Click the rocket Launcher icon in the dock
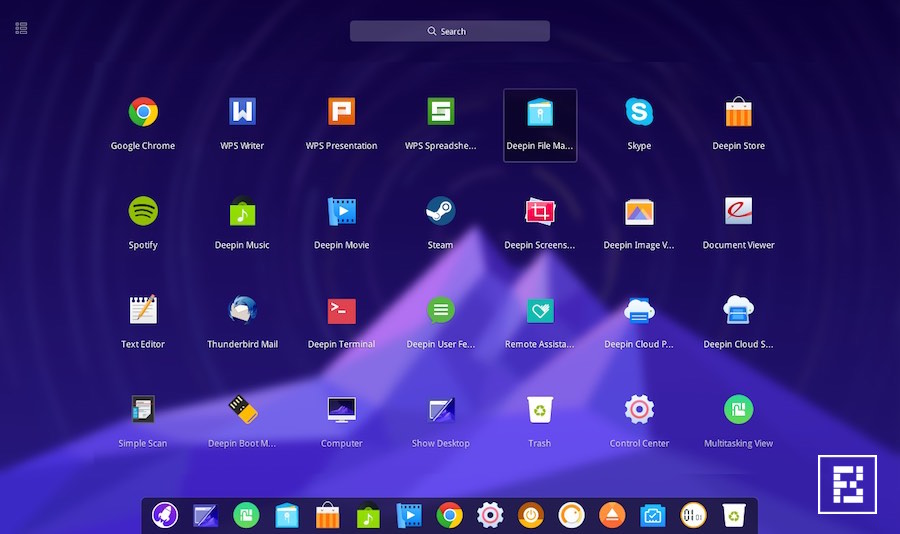The height and width of the screenshot is (534, 900). 165,515
